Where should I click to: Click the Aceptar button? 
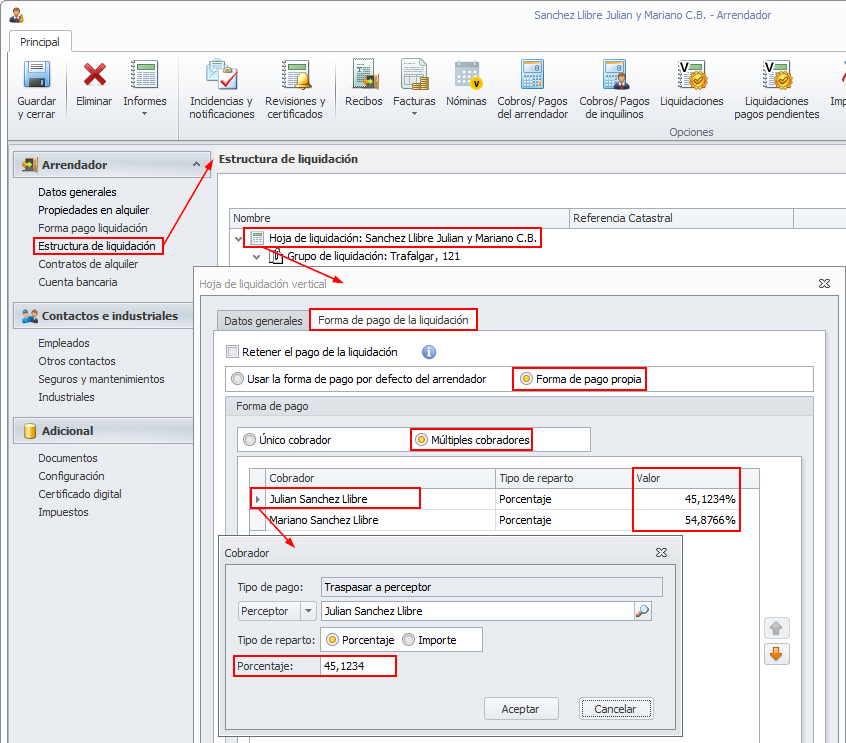521,708
